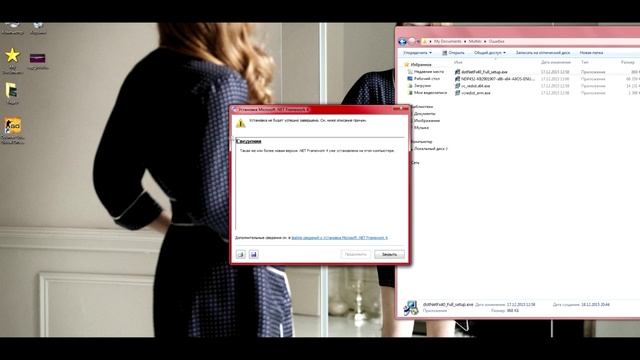
Task: Click Новая папка in the Explorer toolbar
Action: pos(591,53)
